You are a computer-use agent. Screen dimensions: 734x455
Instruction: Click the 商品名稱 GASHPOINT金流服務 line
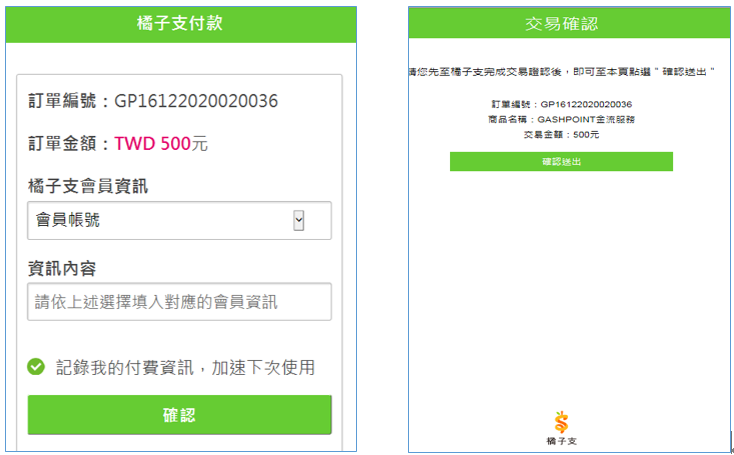(561, 119)
